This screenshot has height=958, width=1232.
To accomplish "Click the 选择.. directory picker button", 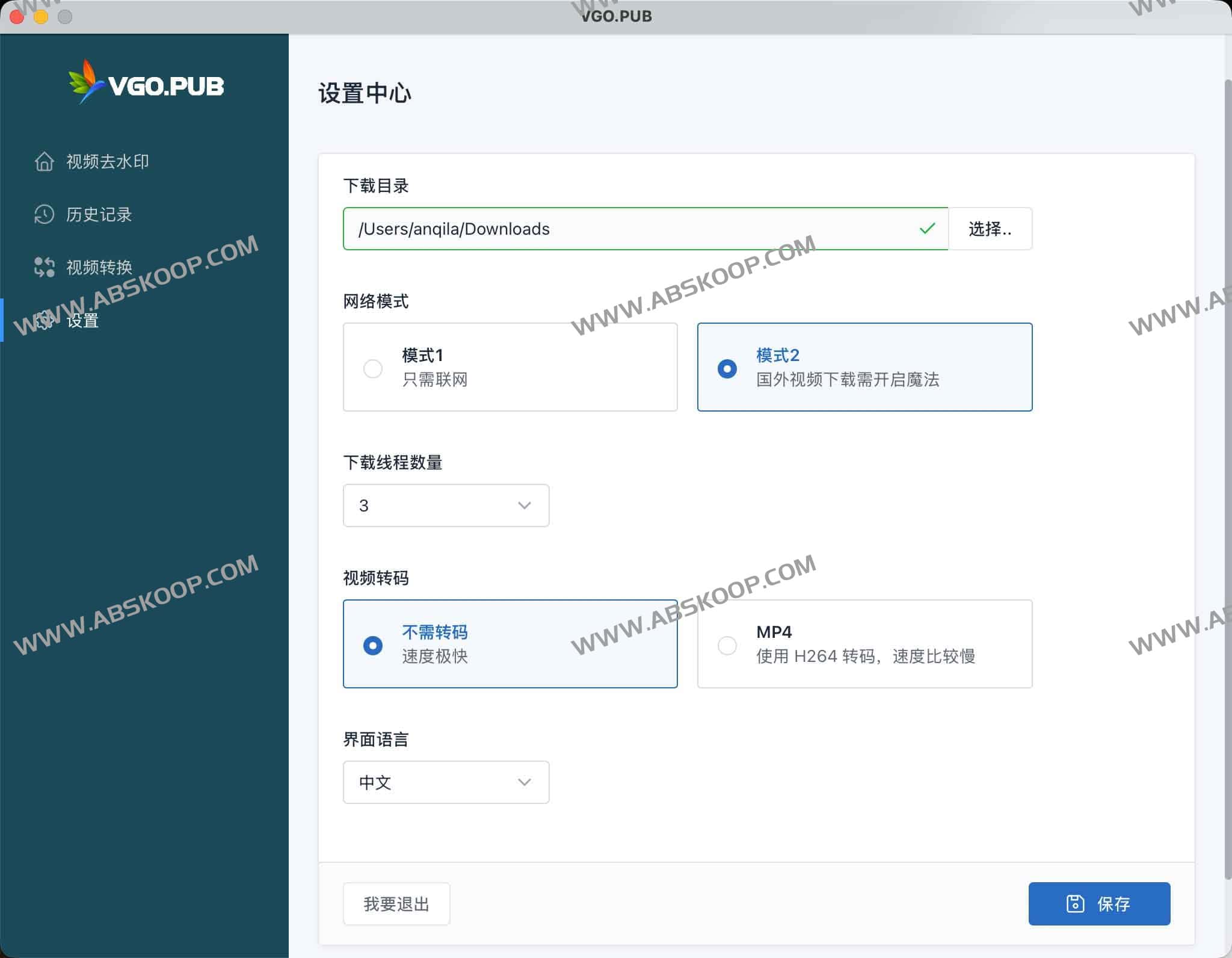I will coord(990,229).
